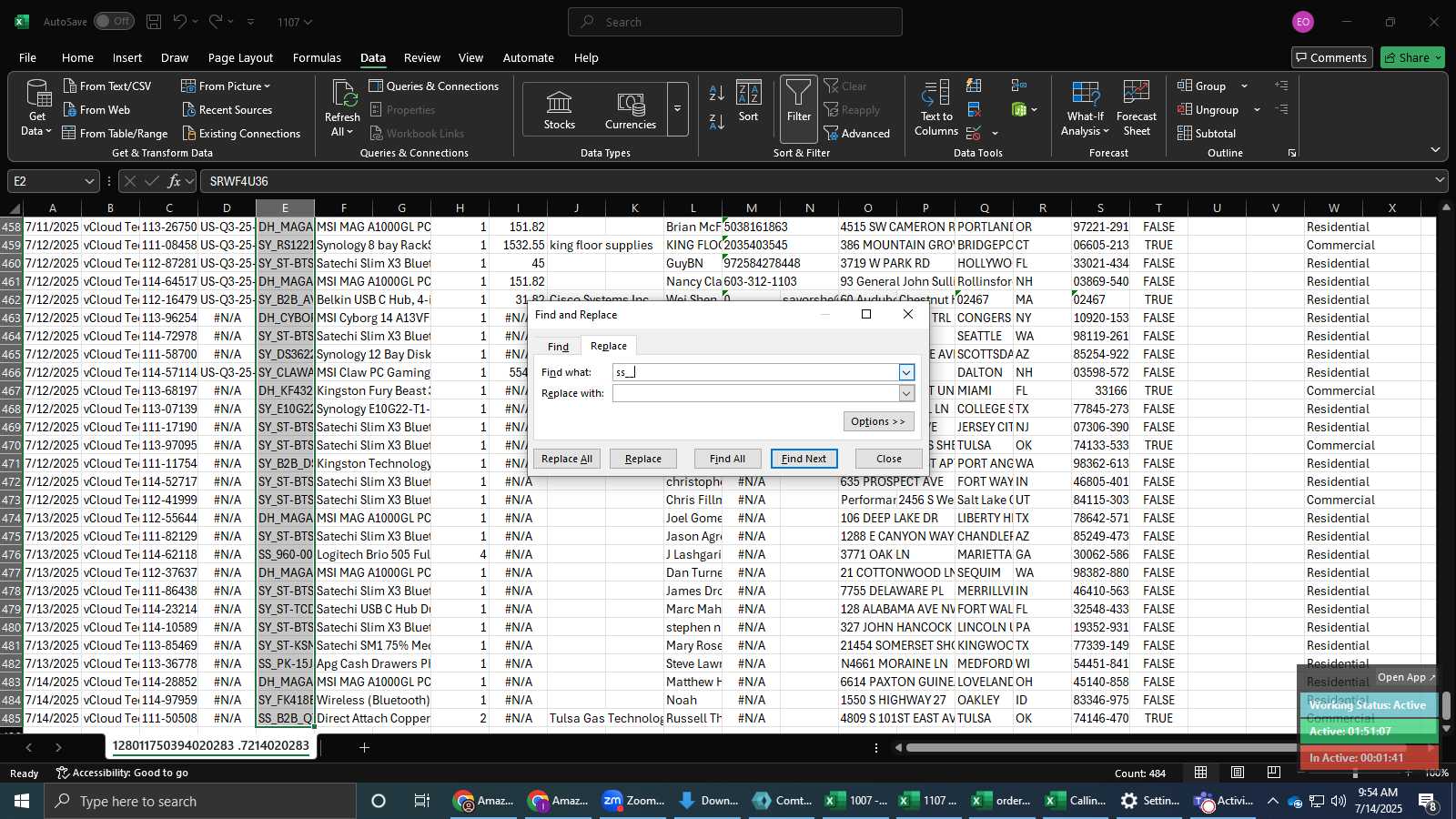Open Zoom app from taskbar
Viewport: 1456px width, 819px height.
click(634, 801)
